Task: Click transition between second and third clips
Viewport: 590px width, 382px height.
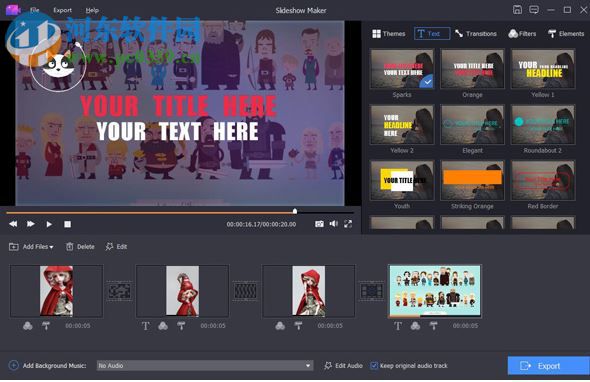Action: [246, 291]
